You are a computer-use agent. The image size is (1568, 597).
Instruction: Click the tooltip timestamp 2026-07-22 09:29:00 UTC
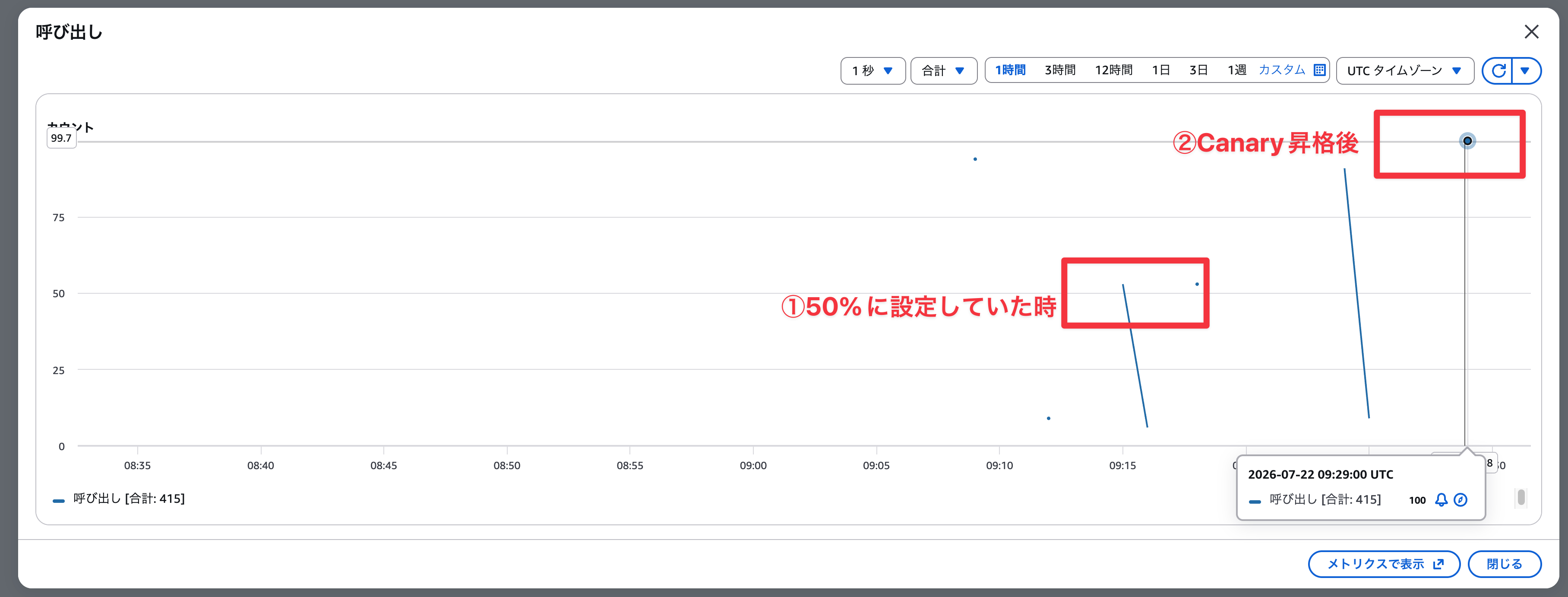coord(1320,475)
